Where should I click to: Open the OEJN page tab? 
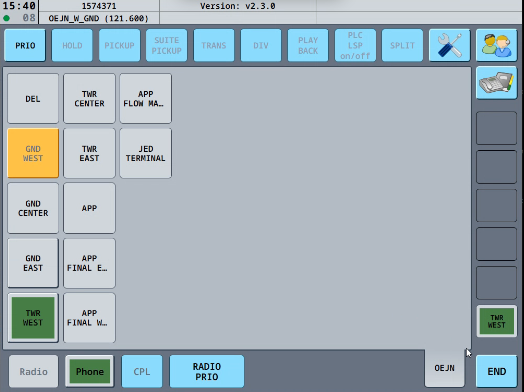coord(444,368)
